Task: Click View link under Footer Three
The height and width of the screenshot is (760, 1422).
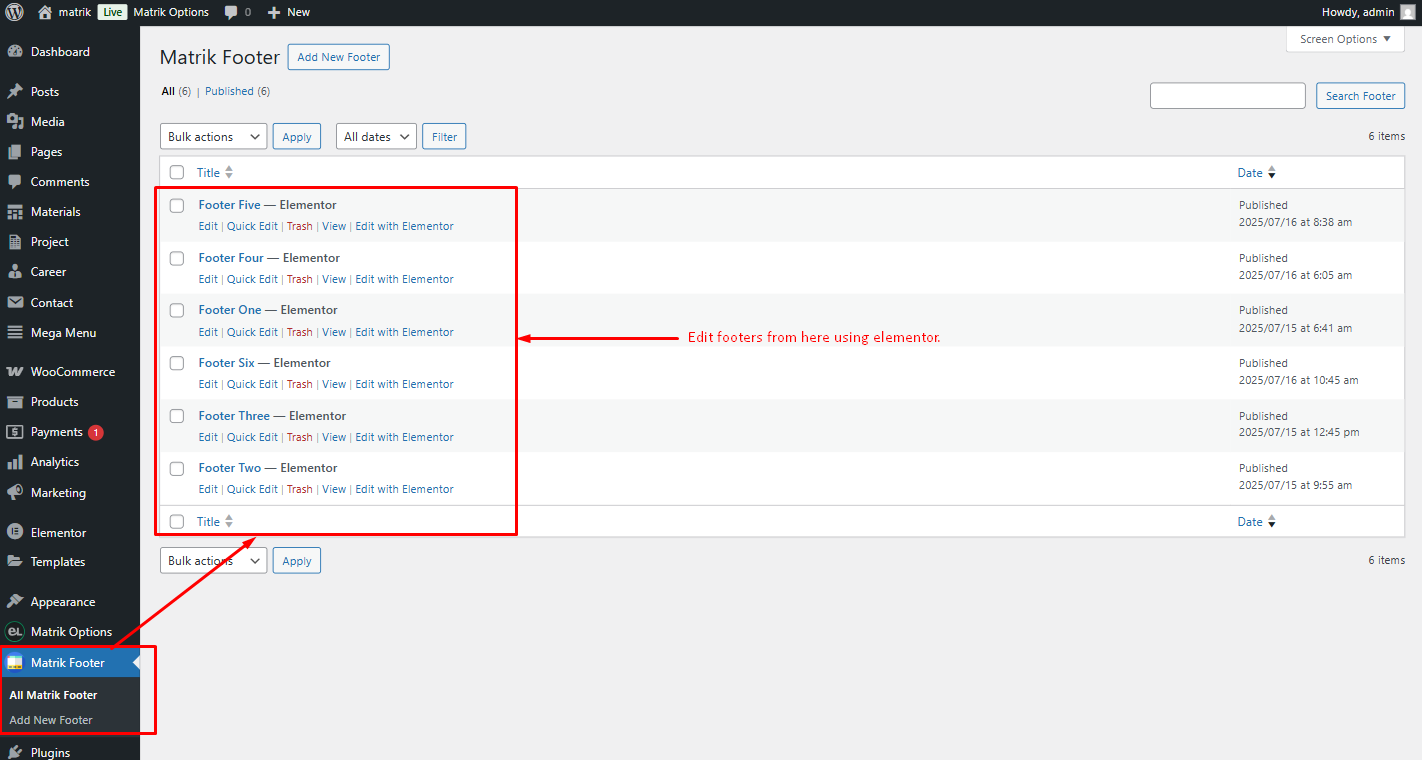Action: [x=334, y=438]
